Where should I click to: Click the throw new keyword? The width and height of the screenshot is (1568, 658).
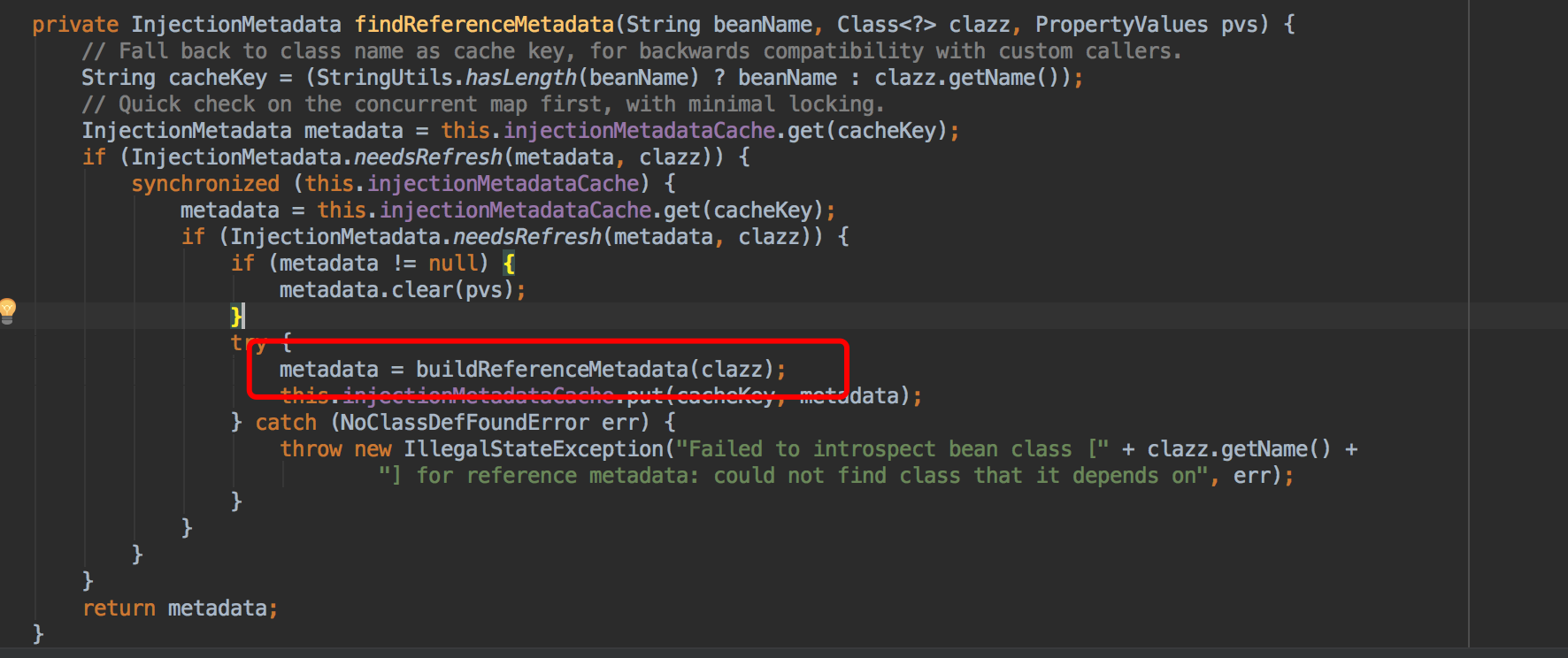coord(335,449)
